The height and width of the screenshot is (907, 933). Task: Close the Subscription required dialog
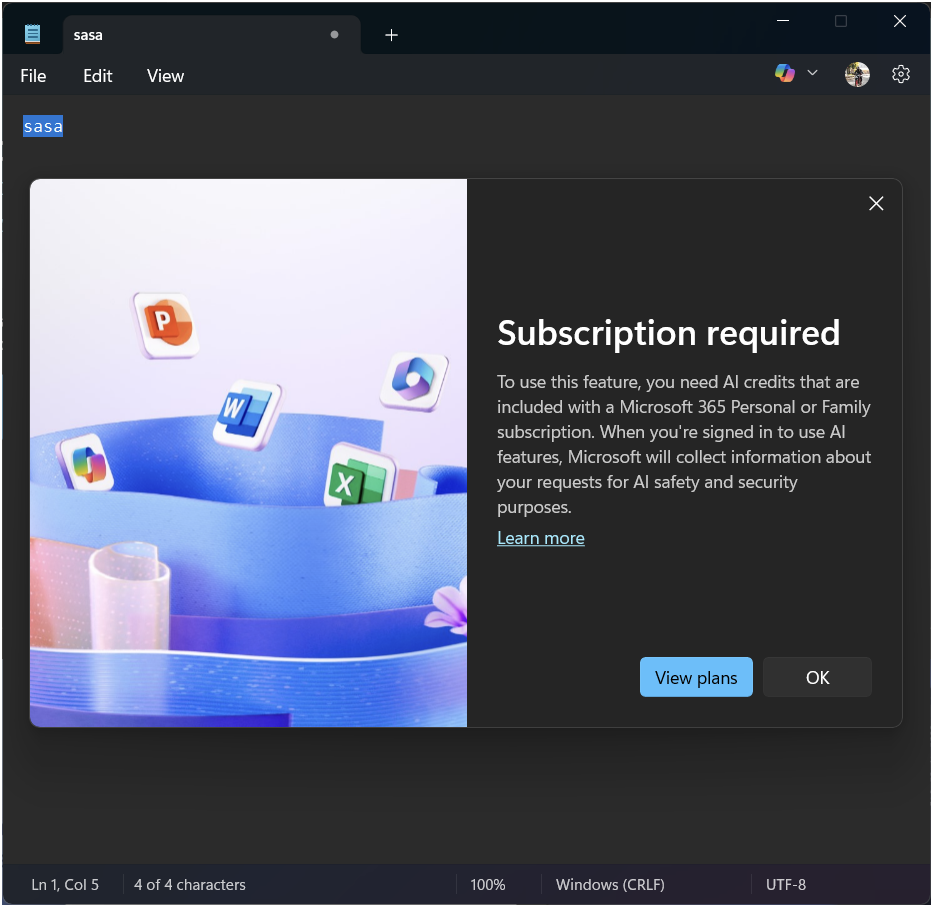click(876, 204)
